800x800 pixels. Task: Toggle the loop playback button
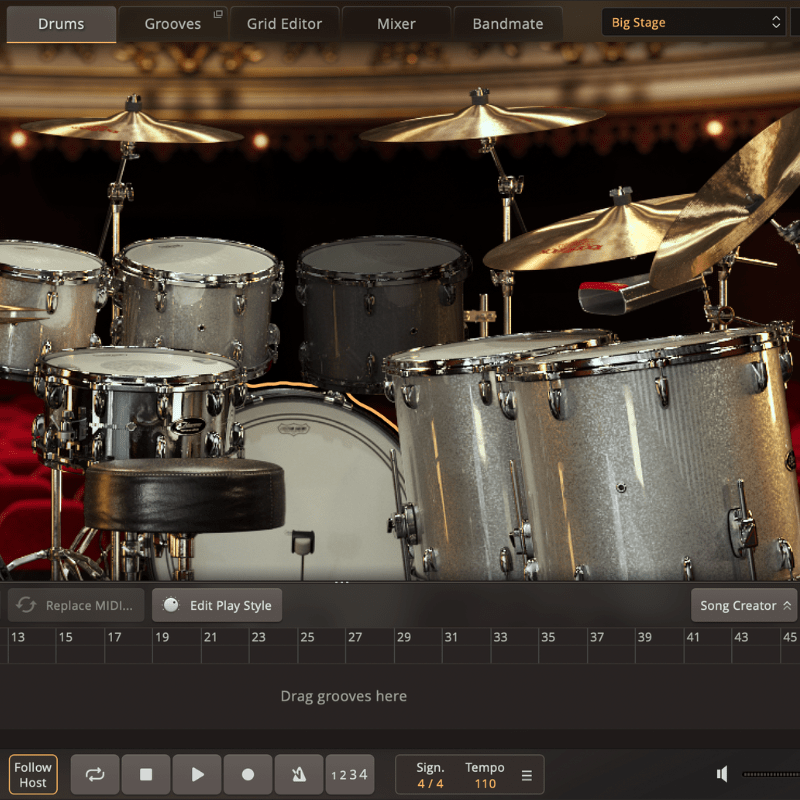tap(95, 774)
